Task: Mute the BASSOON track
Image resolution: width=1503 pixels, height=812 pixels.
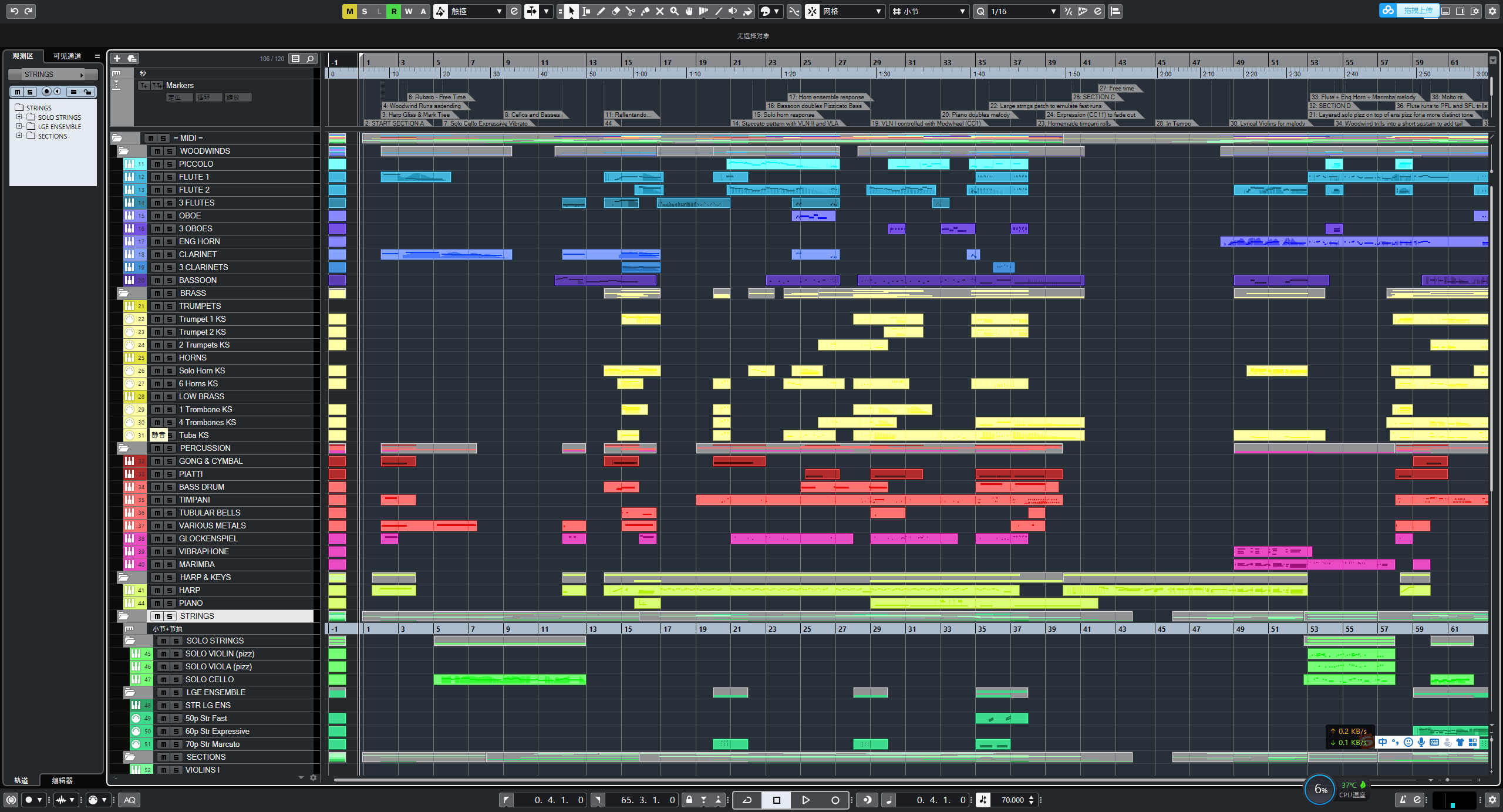Action: 157,280
